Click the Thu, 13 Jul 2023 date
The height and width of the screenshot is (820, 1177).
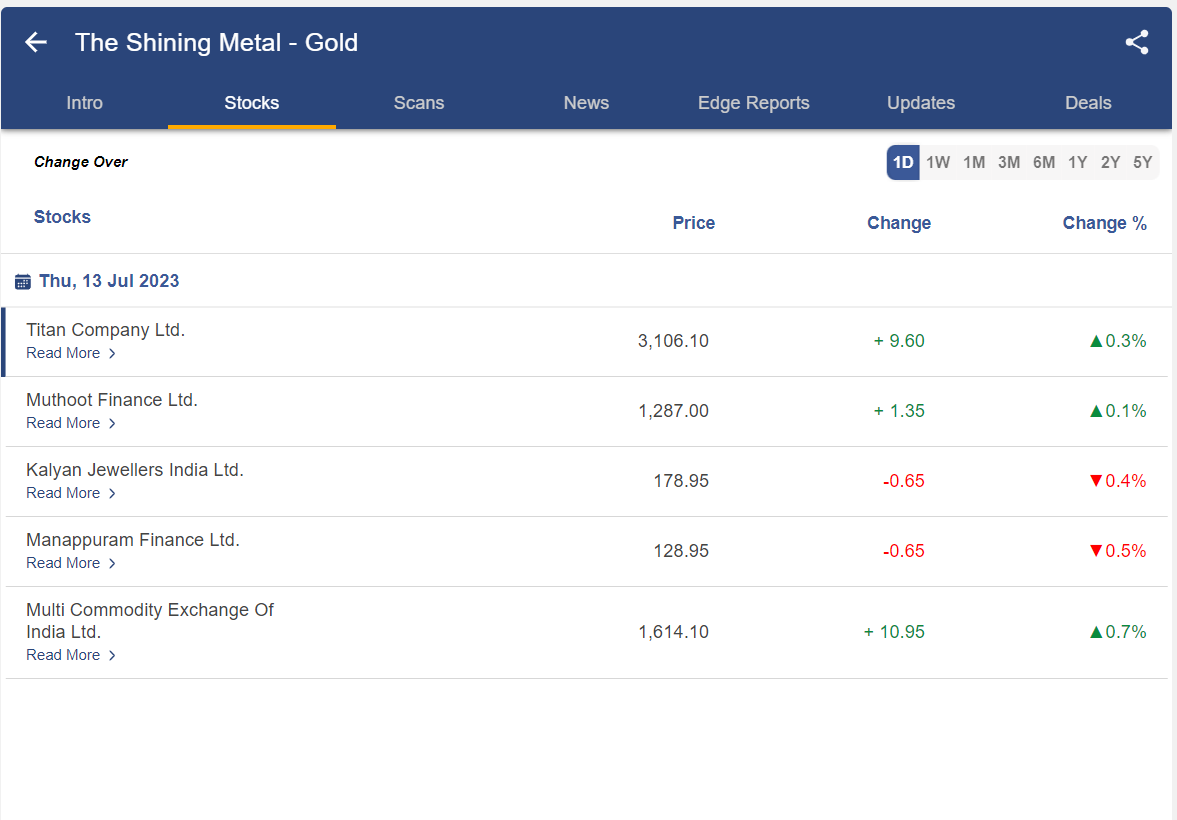click(109, 281)
